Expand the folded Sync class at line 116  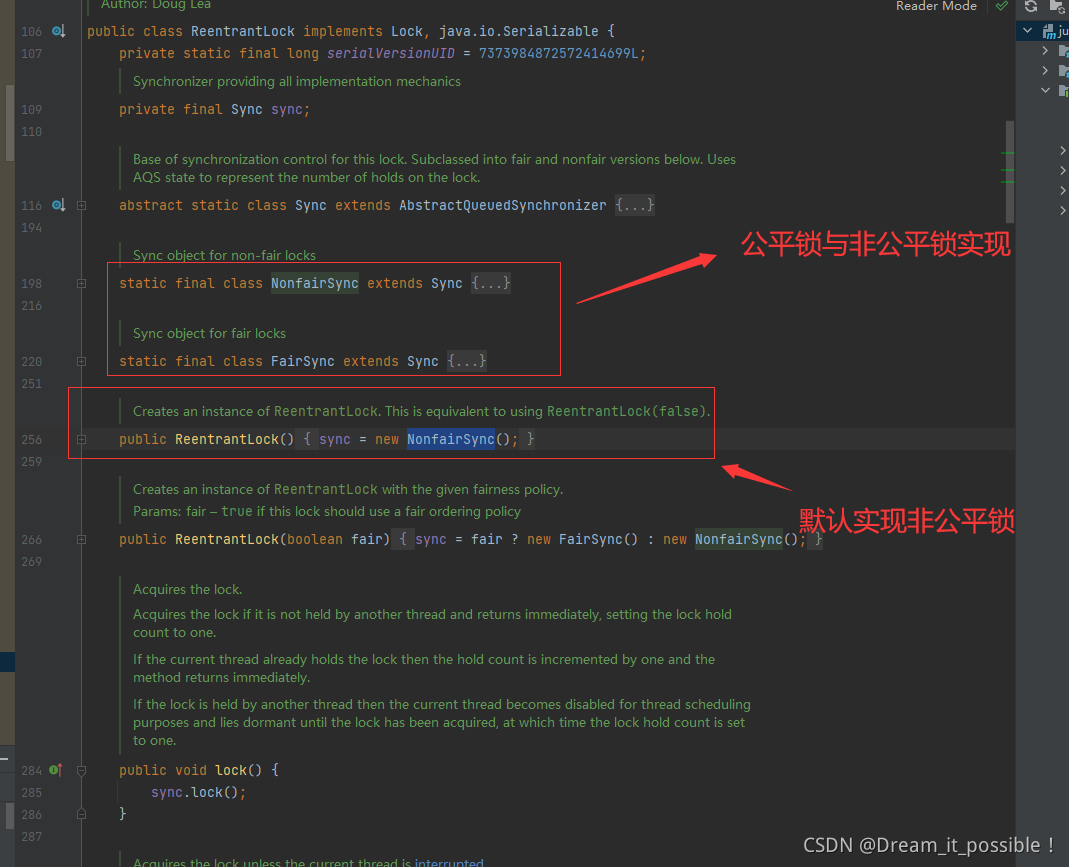(x=636, y=205)
